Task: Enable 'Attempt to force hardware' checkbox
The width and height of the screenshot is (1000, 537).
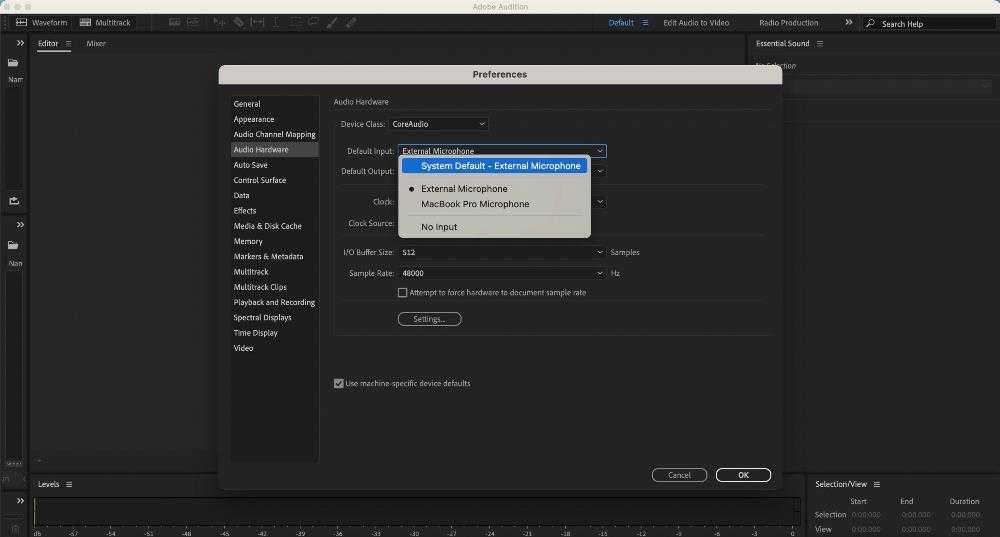Action: point(403,293)
